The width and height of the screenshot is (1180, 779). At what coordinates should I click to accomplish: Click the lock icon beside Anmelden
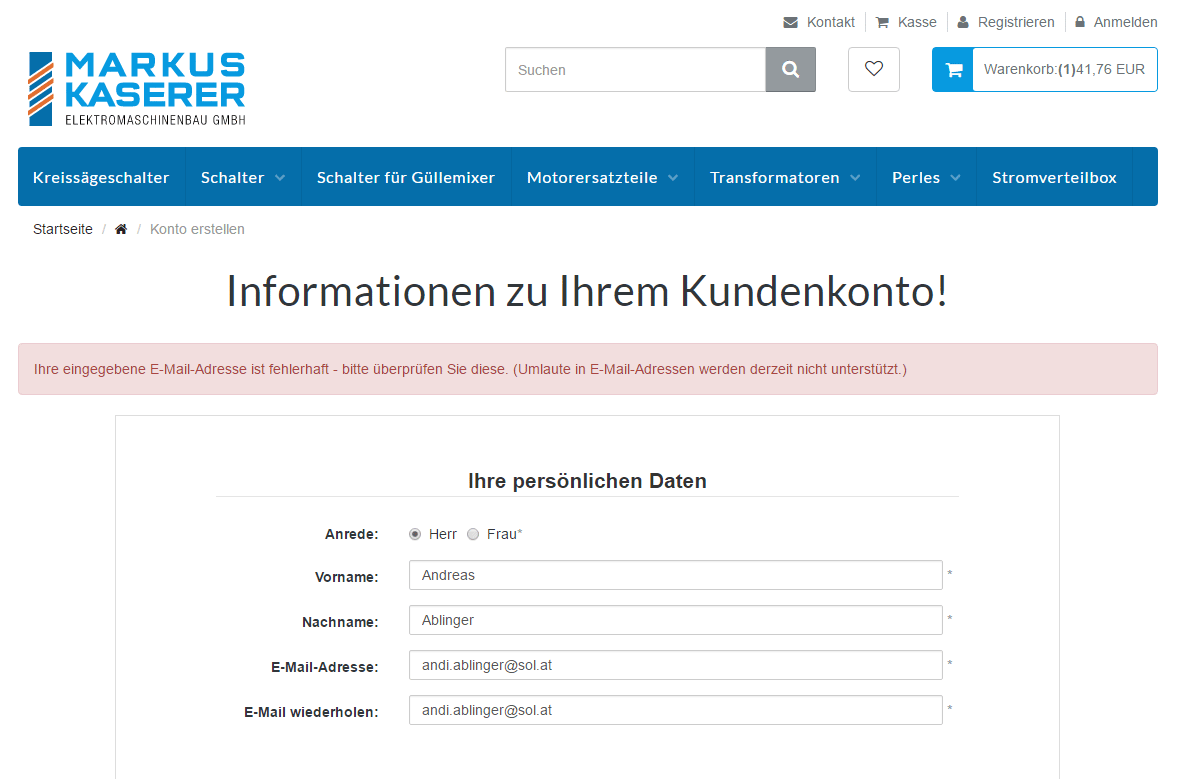pyautogui.click(x=1080, y=22)
